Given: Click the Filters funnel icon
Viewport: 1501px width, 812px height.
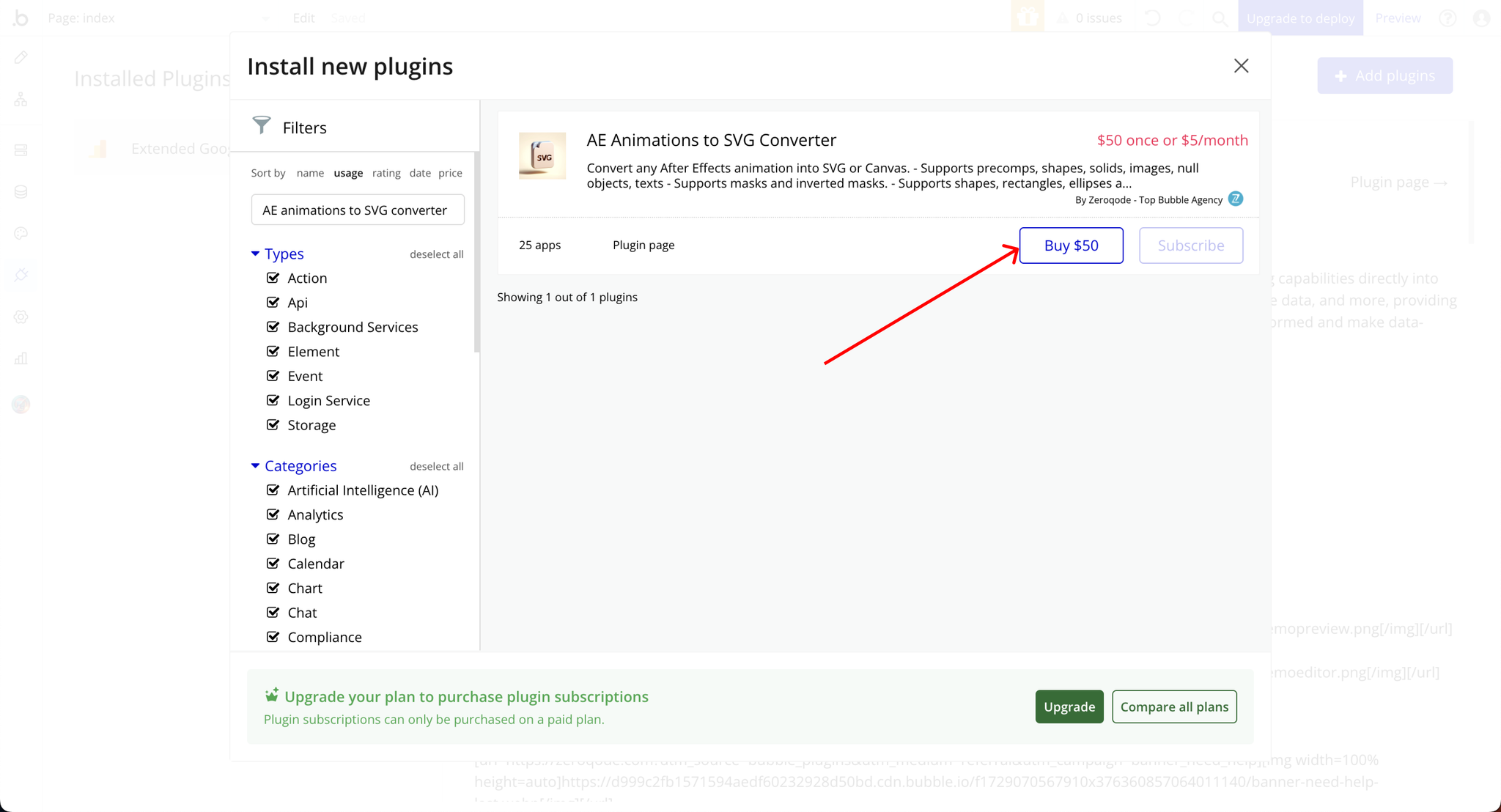Looking at the screenshot, I should (x=262, y=125).
